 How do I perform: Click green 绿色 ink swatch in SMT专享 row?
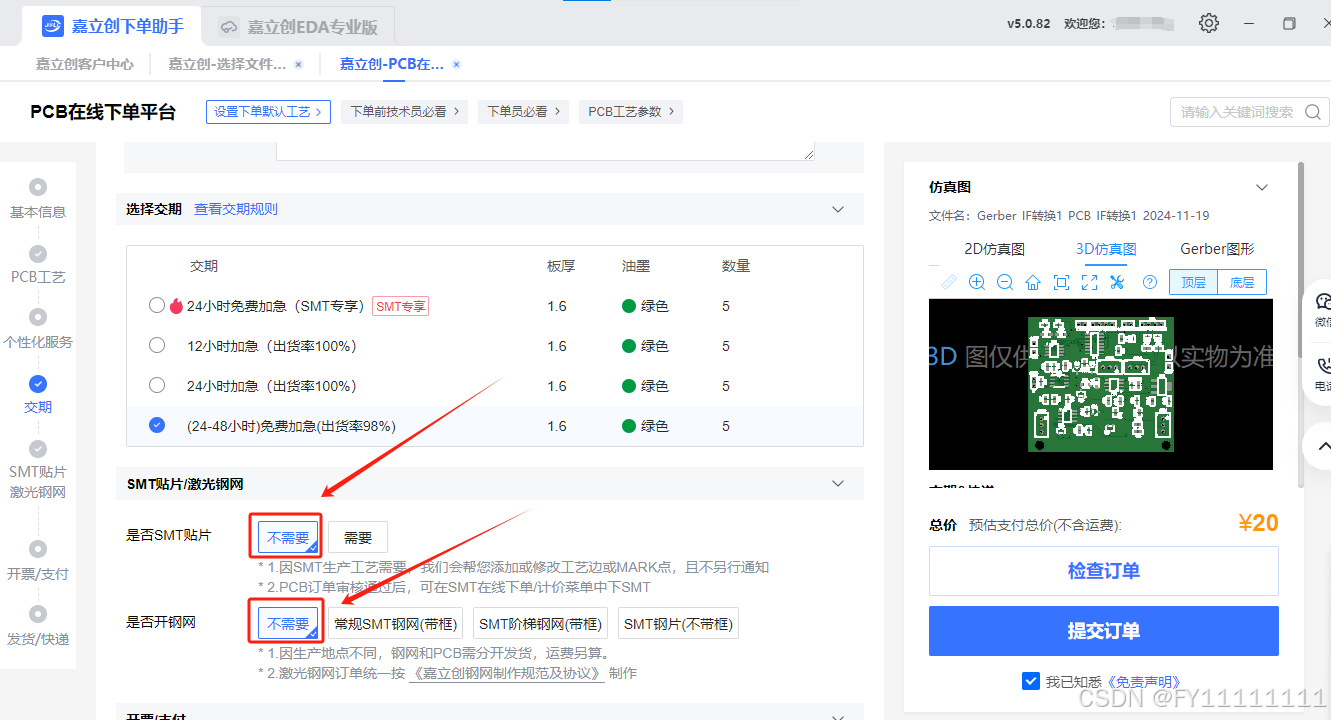click(629, 306)
